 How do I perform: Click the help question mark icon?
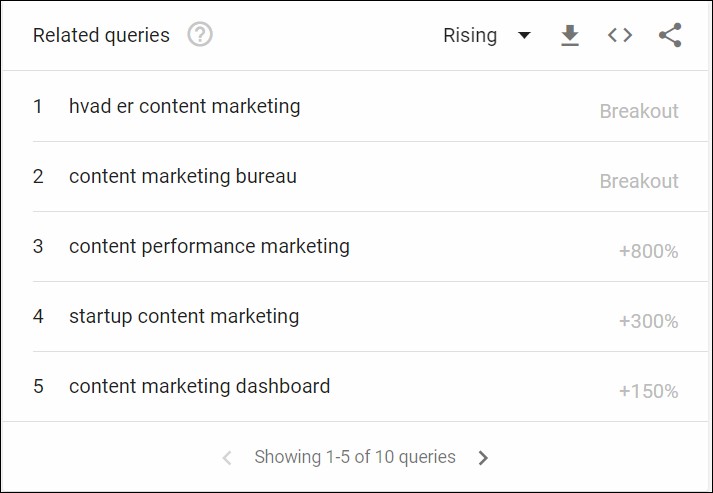pyautogui.click(x=200, y=35)
